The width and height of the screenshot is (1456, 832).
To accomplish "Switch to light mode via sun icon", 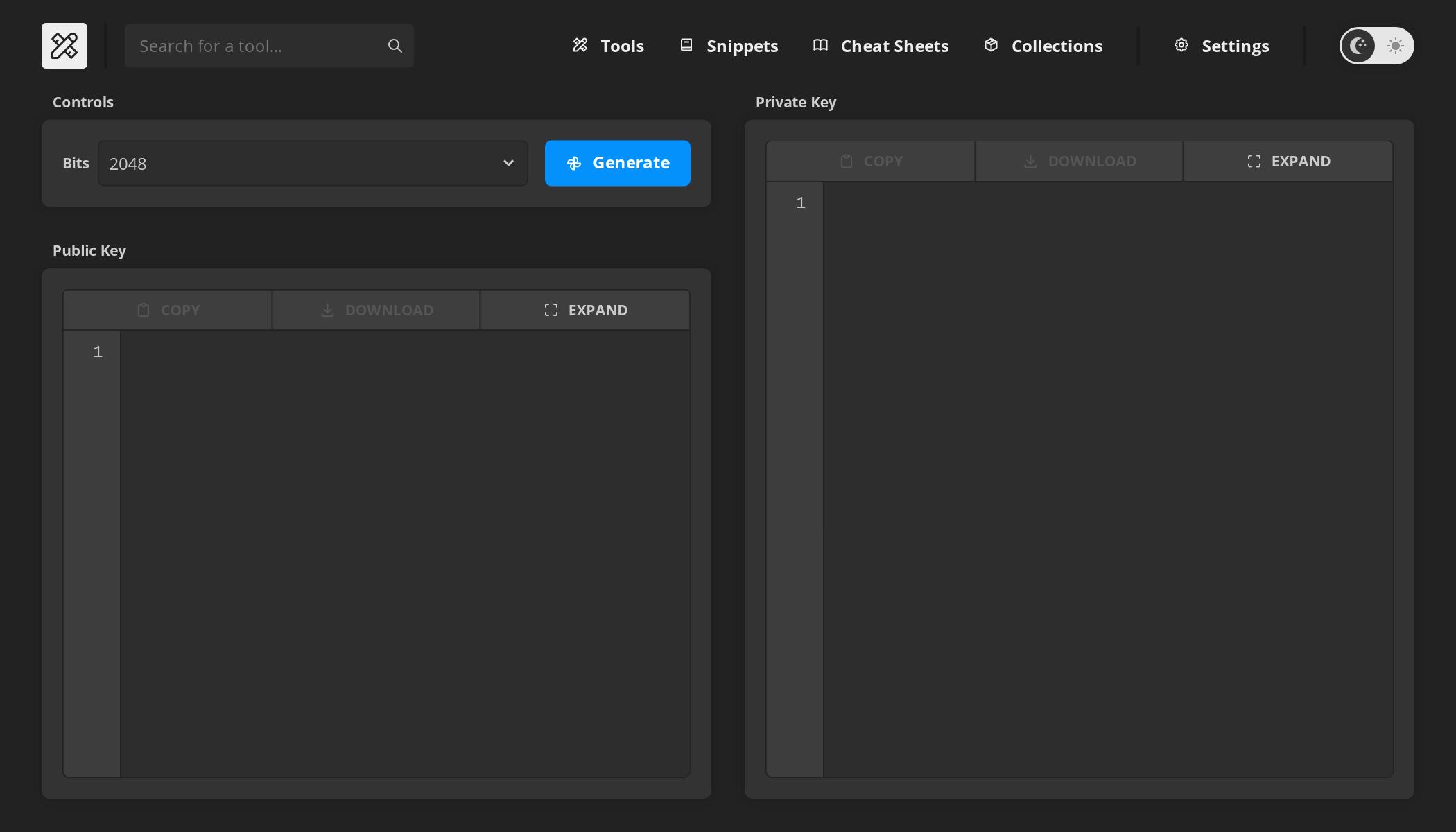I will tap(1395, 46).
